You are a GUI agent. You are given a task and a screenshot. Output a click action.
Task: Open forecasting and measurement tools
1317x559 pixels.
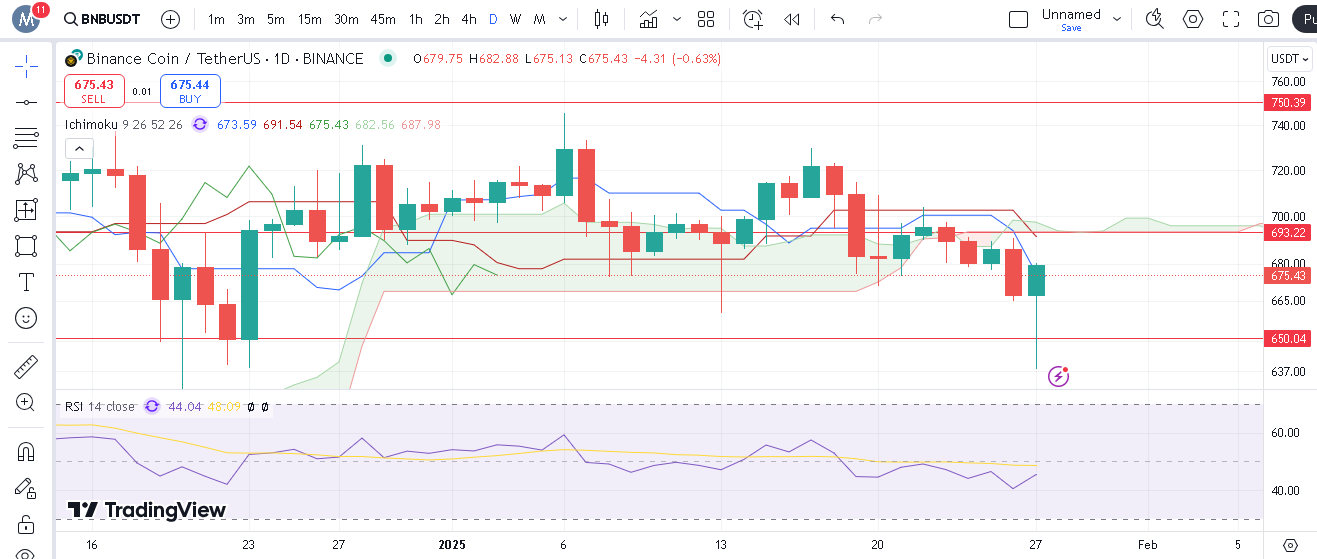click(27, 210)
